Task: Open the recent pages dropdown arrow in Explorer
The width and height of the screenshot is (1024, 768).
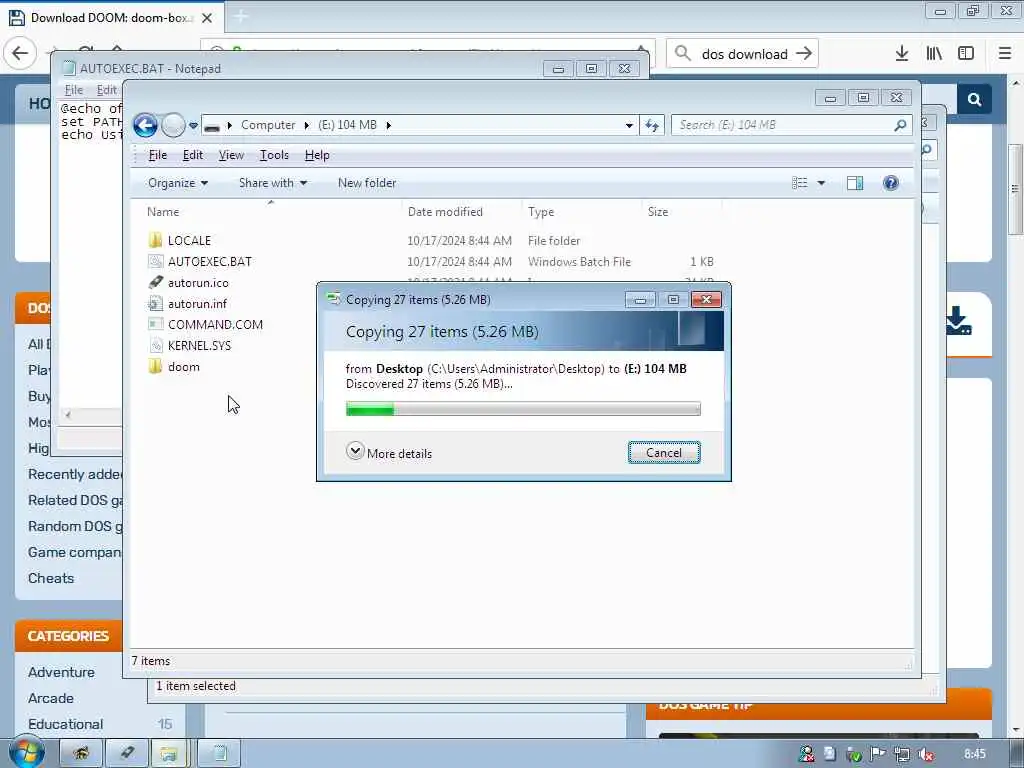Action: point(193,125)
